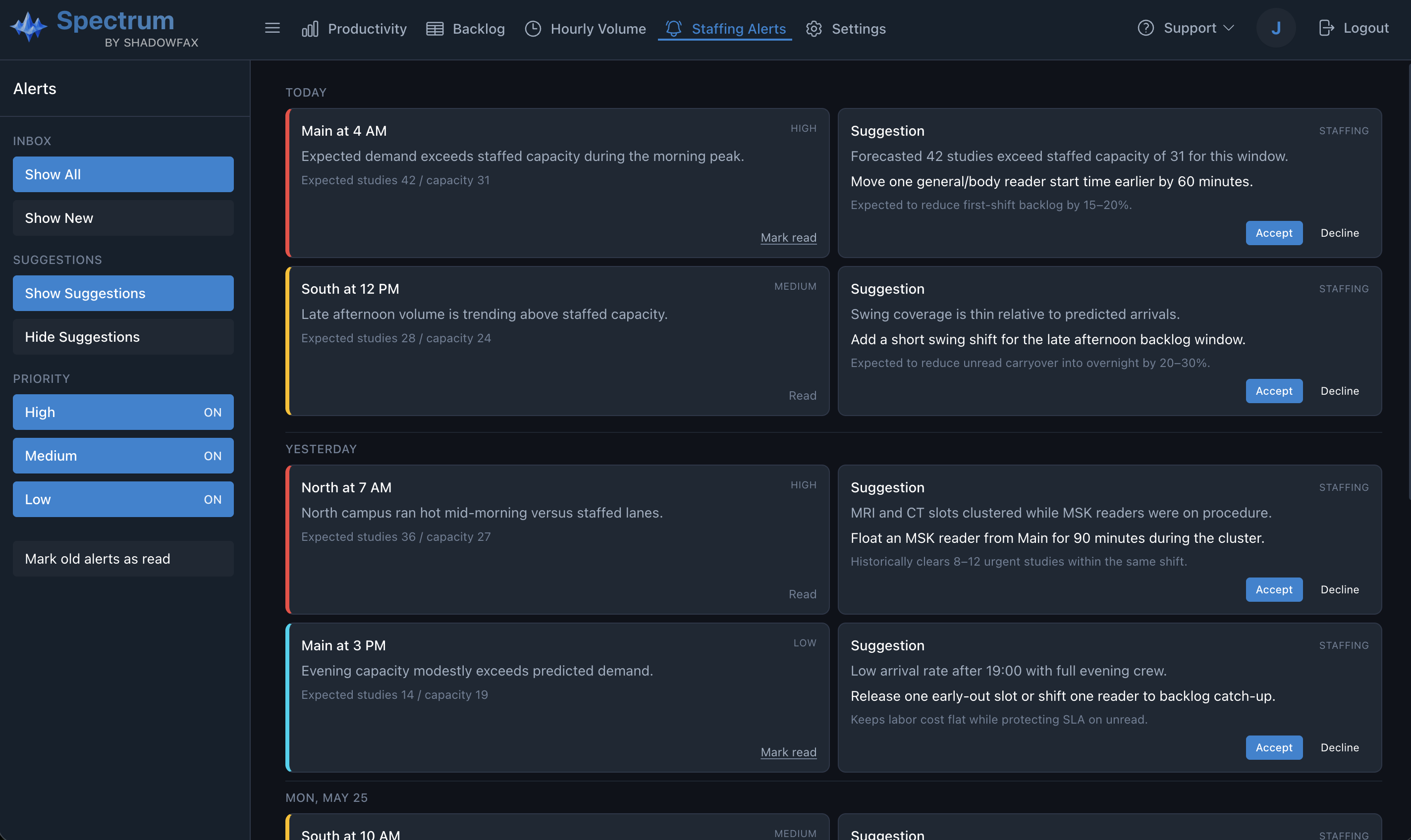1411x840 pixels.
Task: Mark the Main at 4 AM alert read
Action: (x=788, y=238)
